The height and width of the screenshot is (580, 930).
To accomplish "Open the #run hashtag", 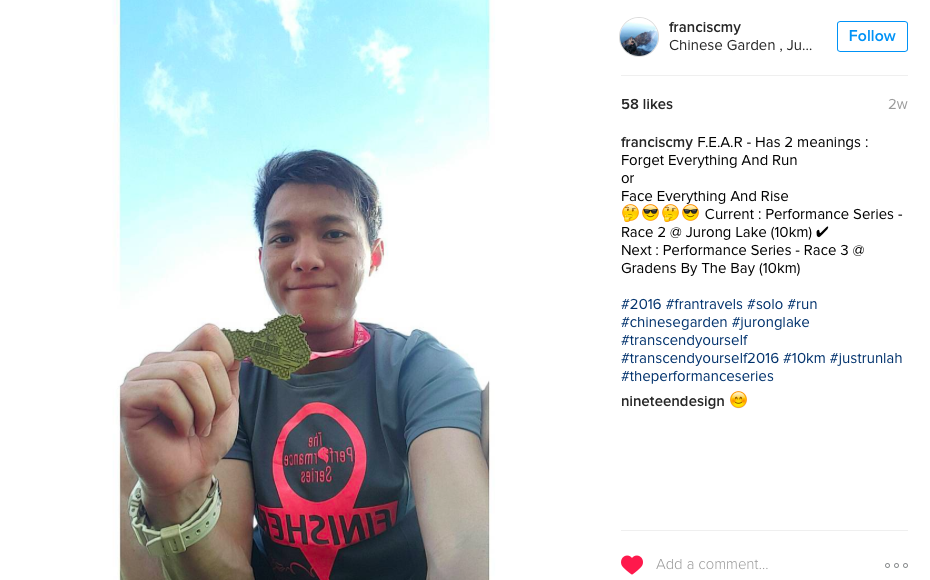I will [x=802, y=304].
